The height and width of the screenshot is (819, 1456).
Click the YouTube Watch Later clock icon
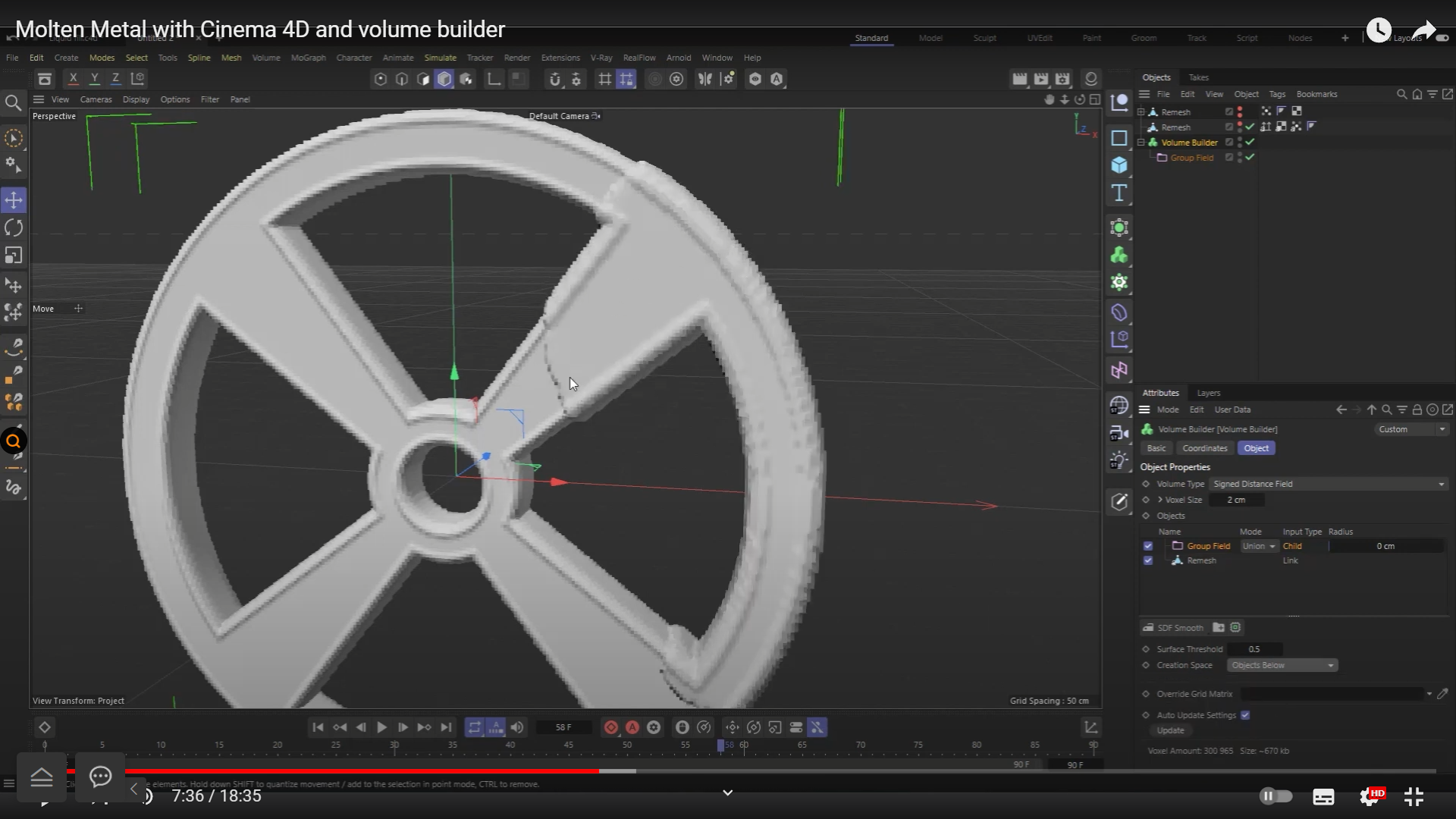click(x=1379, y=30)
